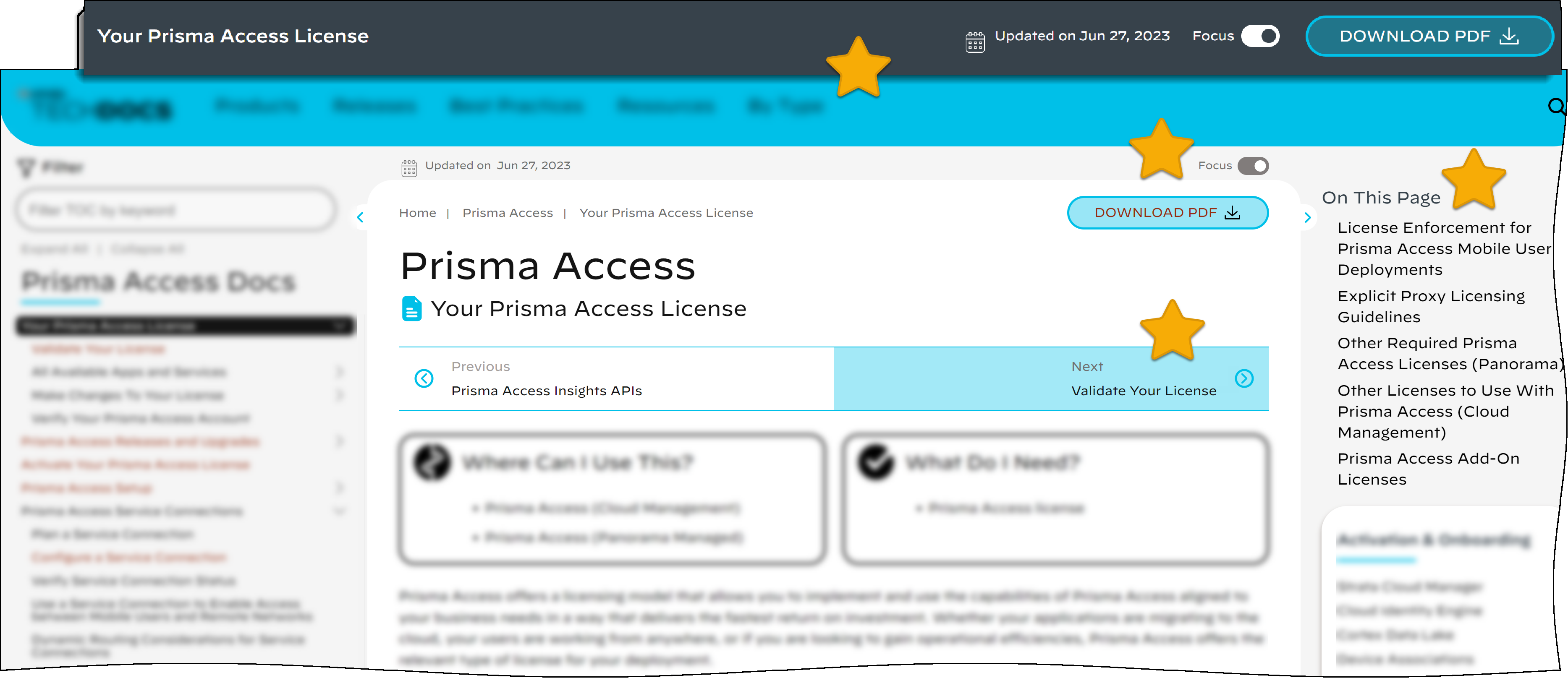Collapse the left sidebar with the chevron
1568x678 pixels.
click(x=360, y=217)
